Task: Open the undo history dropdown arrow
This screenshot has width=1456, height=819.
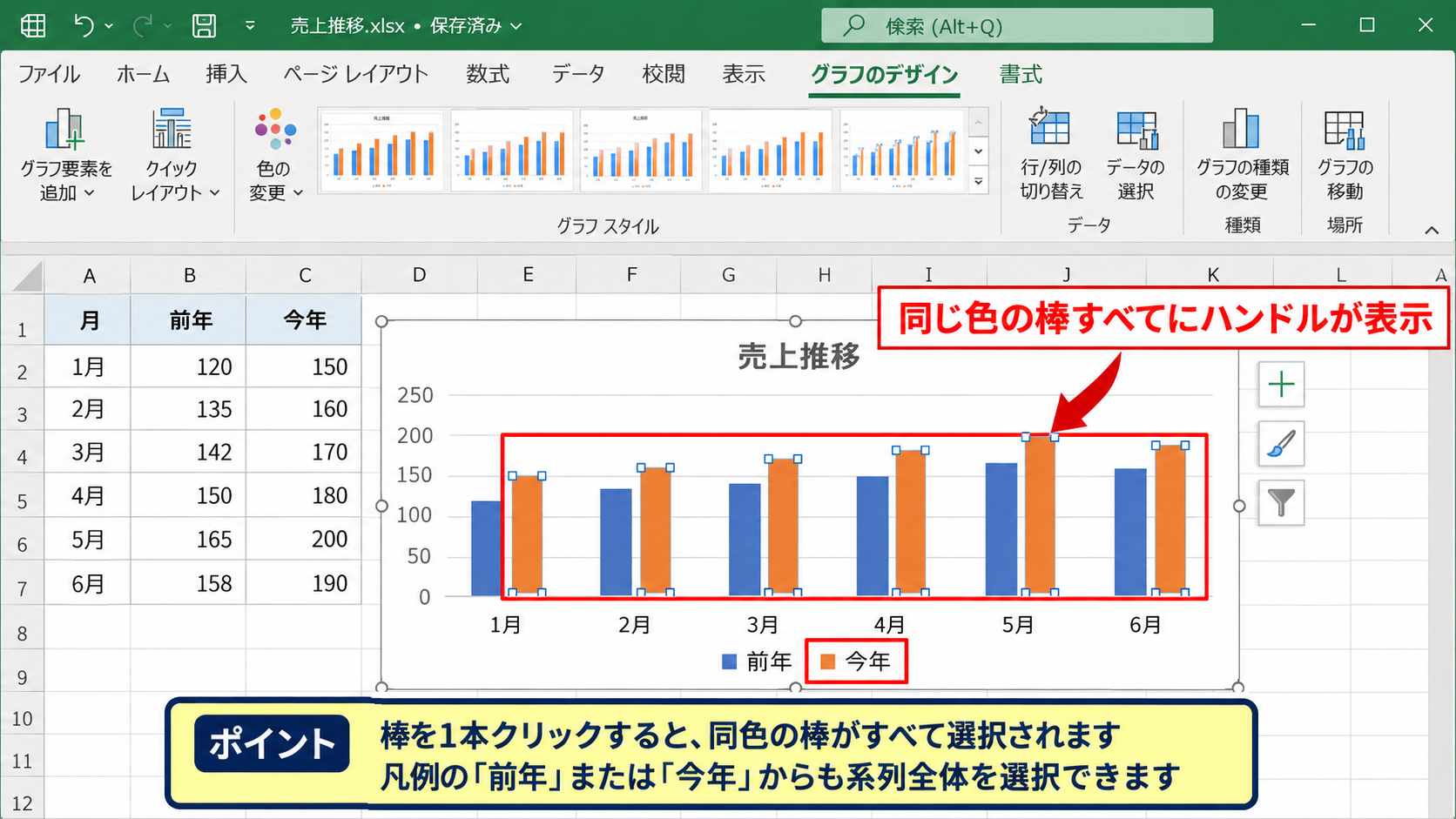Action: [109, 26]
